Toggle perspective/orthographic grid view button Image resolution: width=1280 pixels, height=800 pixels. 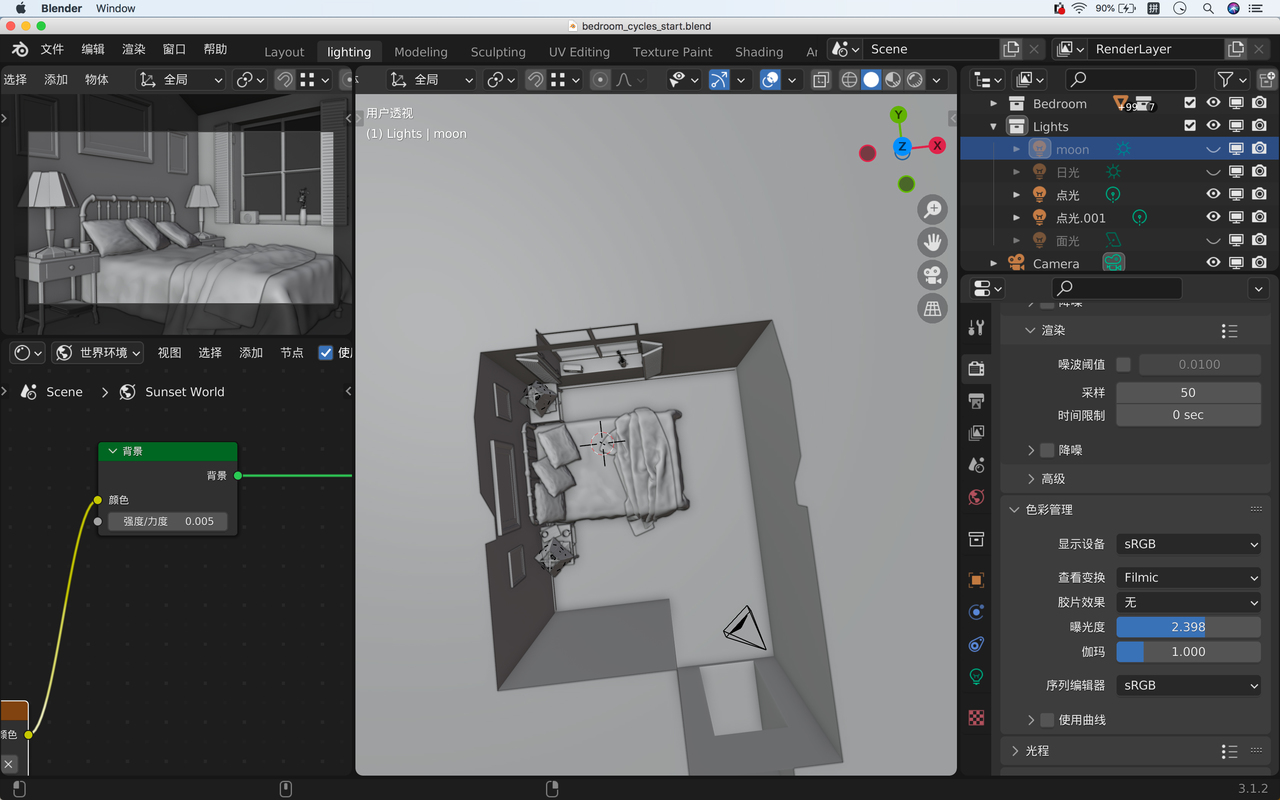(932, 309)
